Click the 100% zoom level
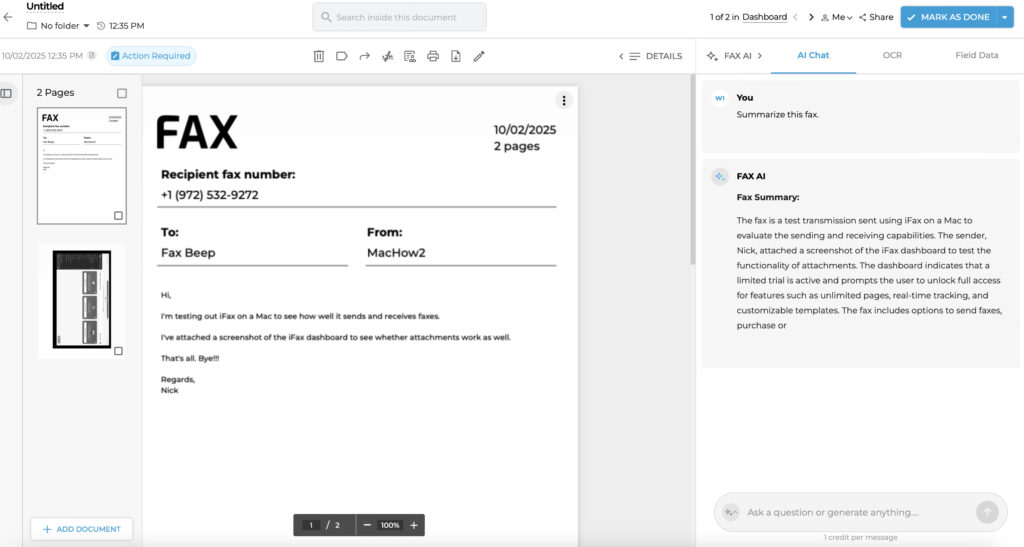The width and height of the screenshot is (1024, 547). (x=390, y=525)
